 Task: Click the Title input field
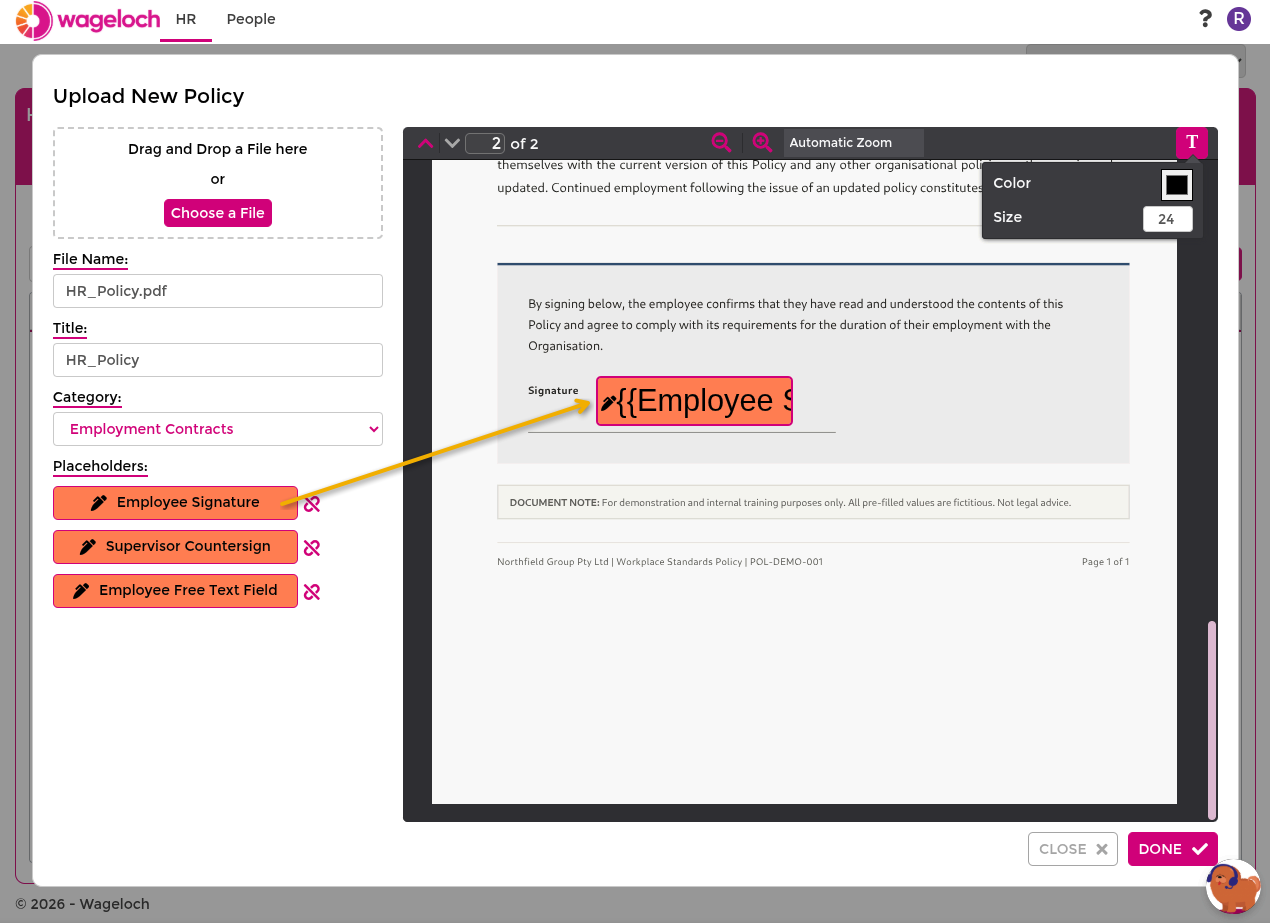(x=218, y=360)
